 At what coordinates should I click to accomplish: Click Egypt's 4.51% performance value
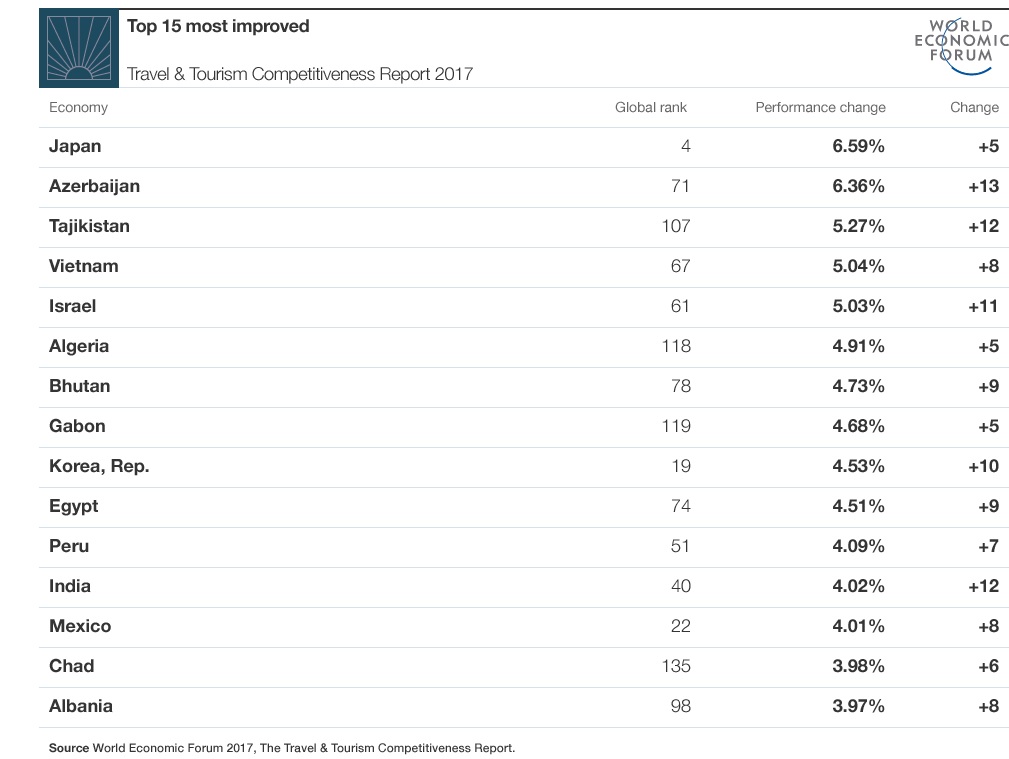click(858, 506)
